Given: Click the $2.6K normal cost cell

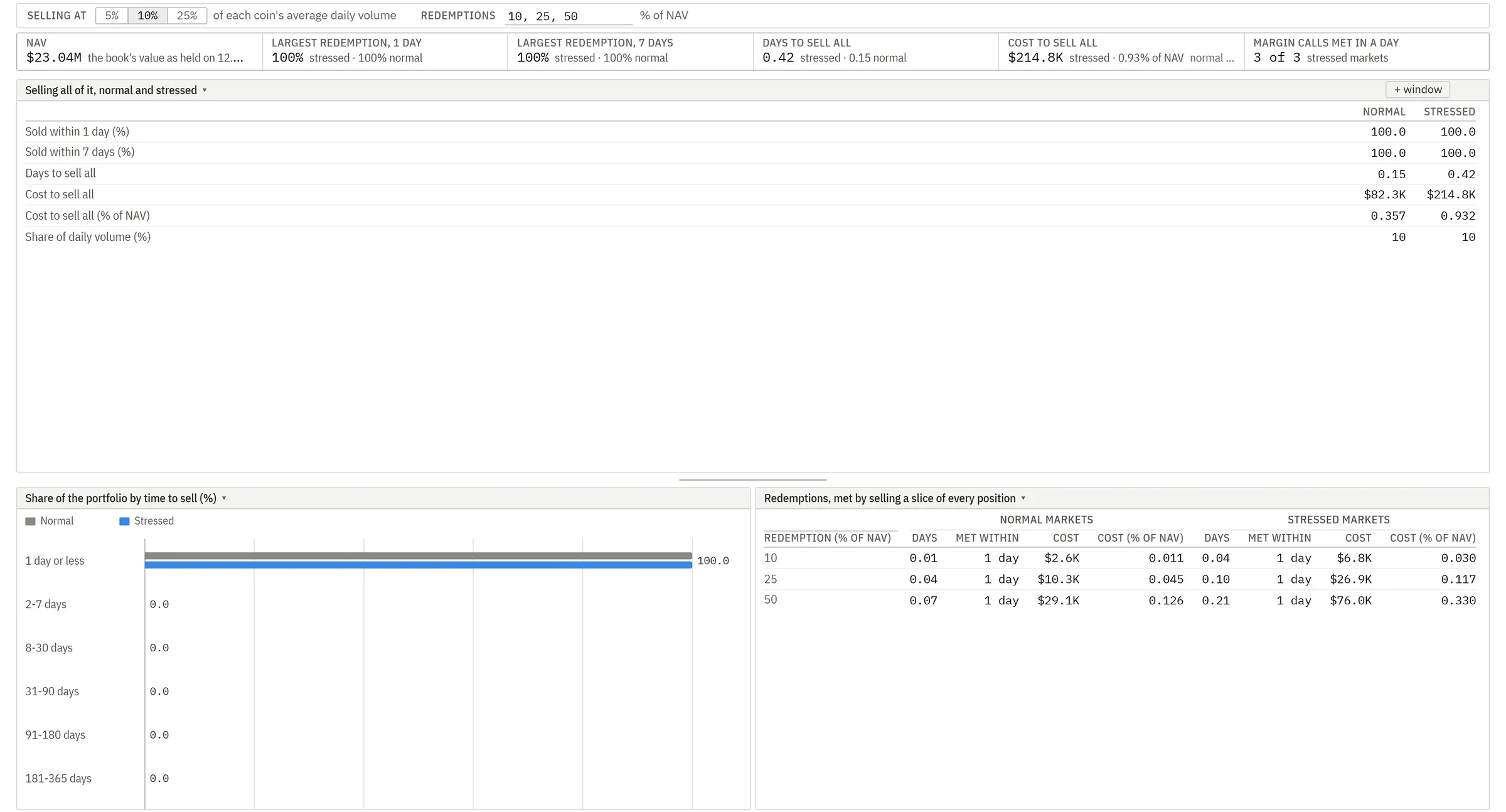Looking at the screenshot, I should tap(1062, 558).
